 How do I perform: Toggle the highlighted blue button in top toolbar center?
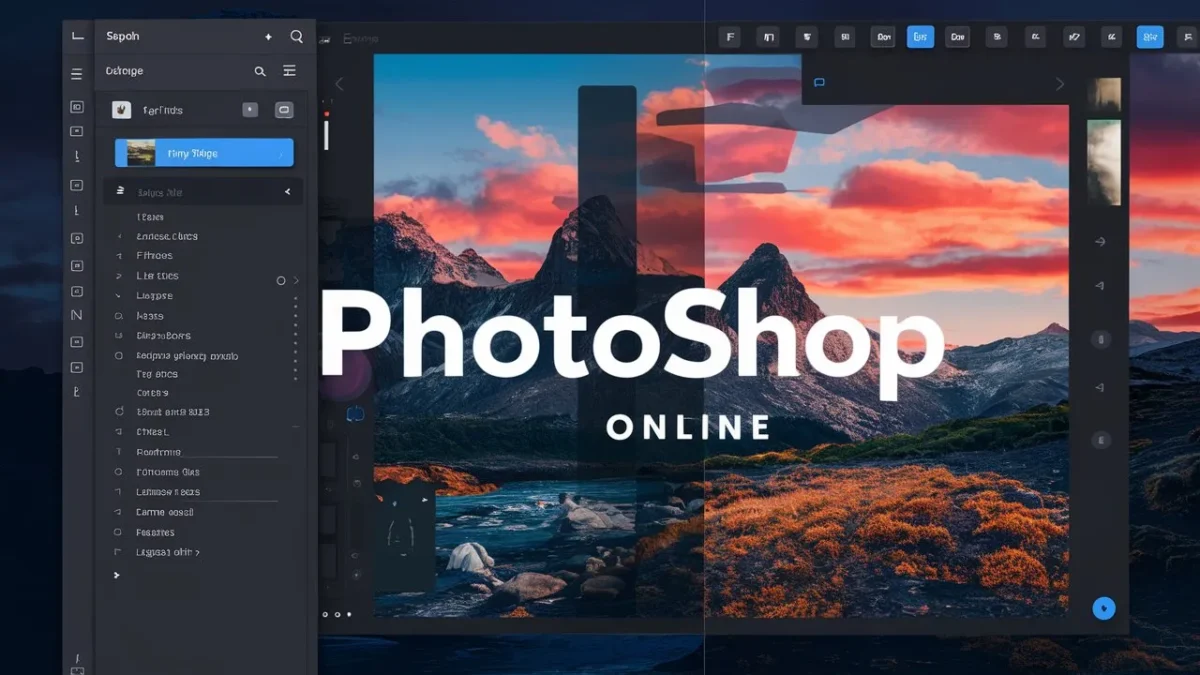[x=920, y=38]
